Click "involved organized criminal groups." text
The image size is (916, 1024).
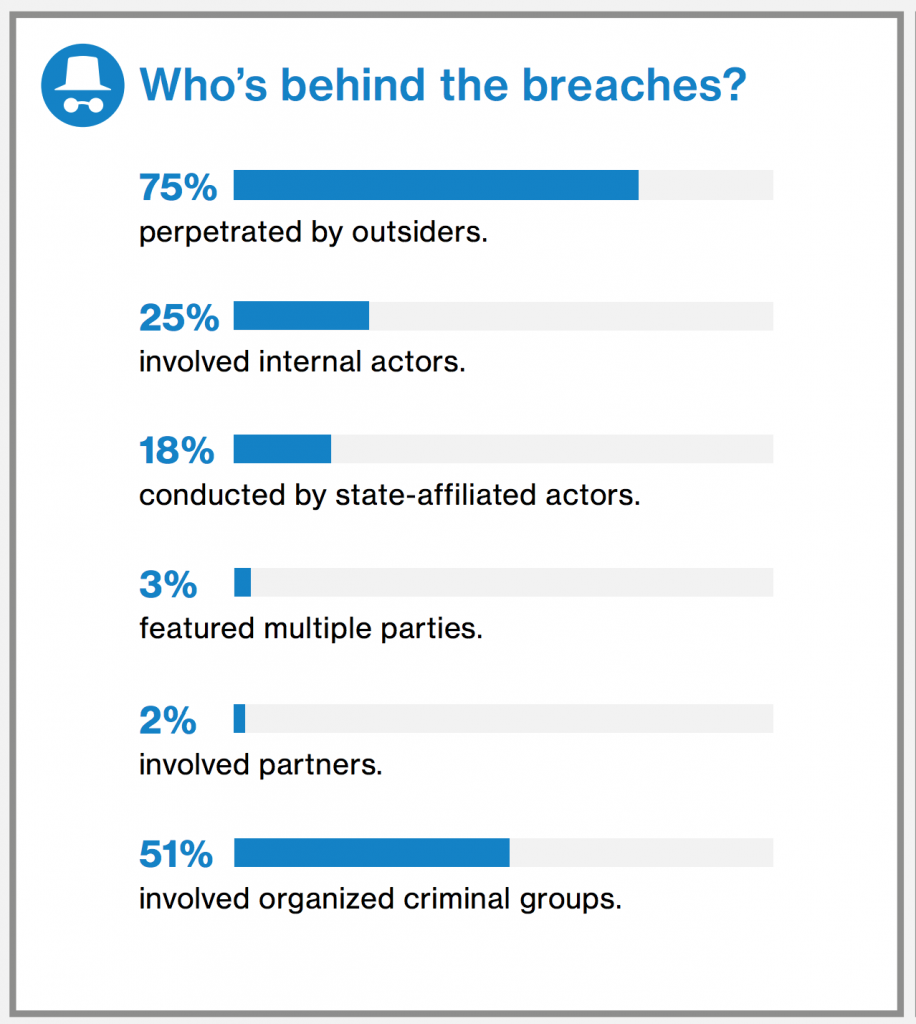pos(380,898)
